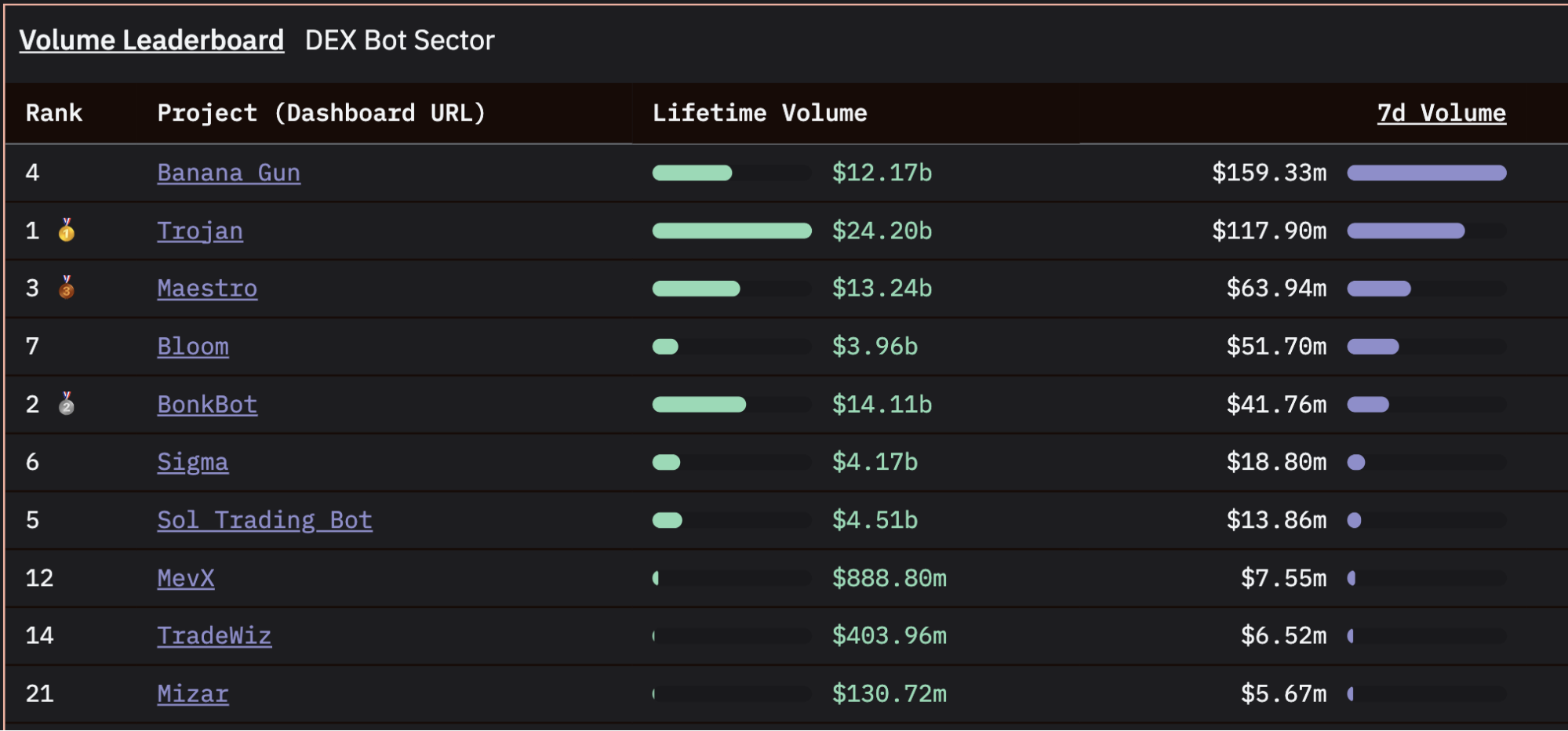Select the $7.55m 7d volume value
Viewport: 1568px width, 731px height.
1284,578
